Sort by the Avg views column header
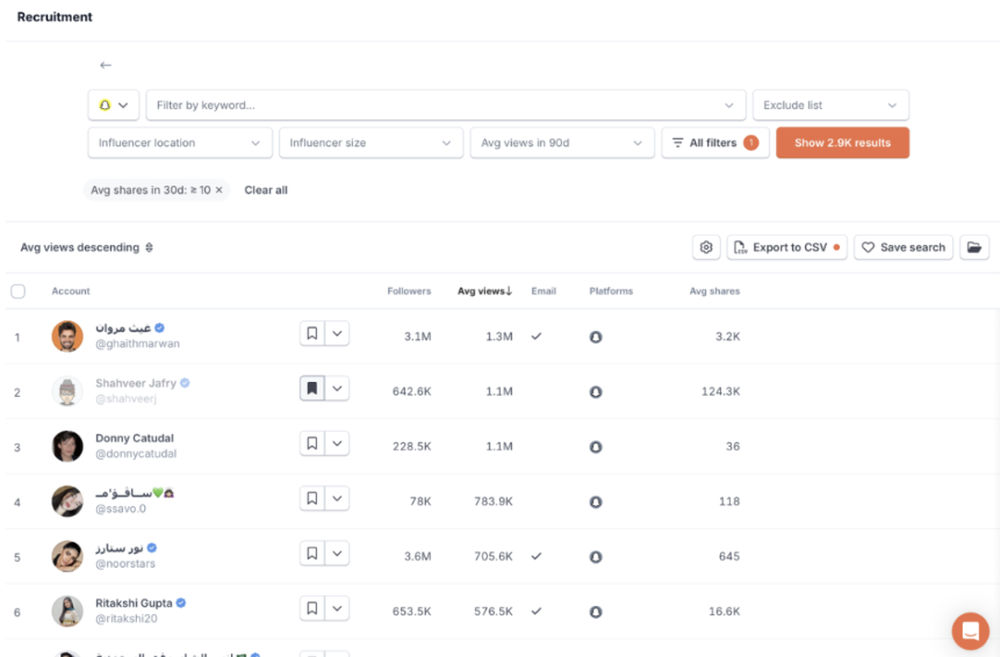The image size is (1000, 657). point(485,291)
